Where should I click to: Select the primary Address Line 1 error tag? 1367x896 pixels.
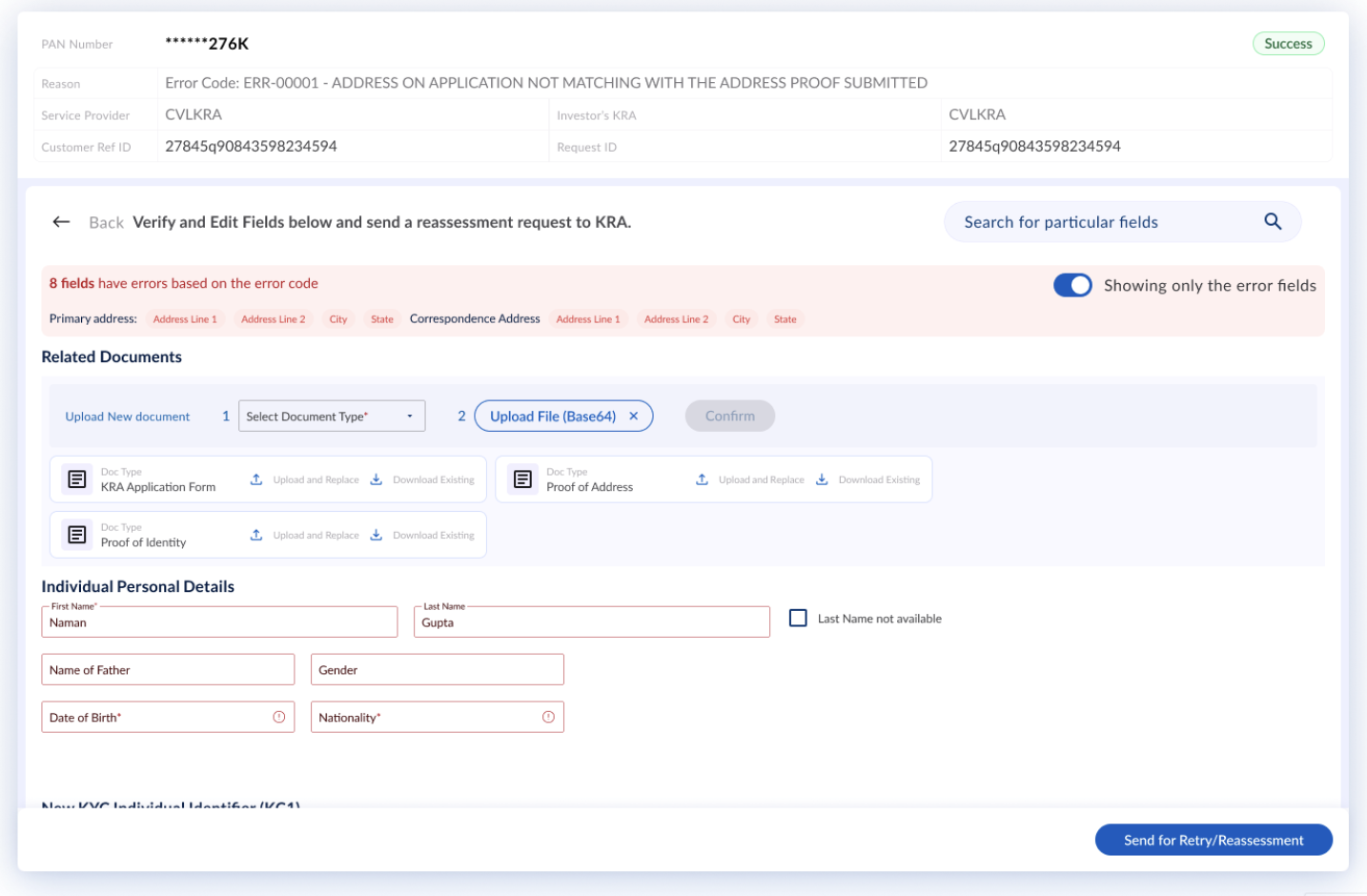coord(185,319)
